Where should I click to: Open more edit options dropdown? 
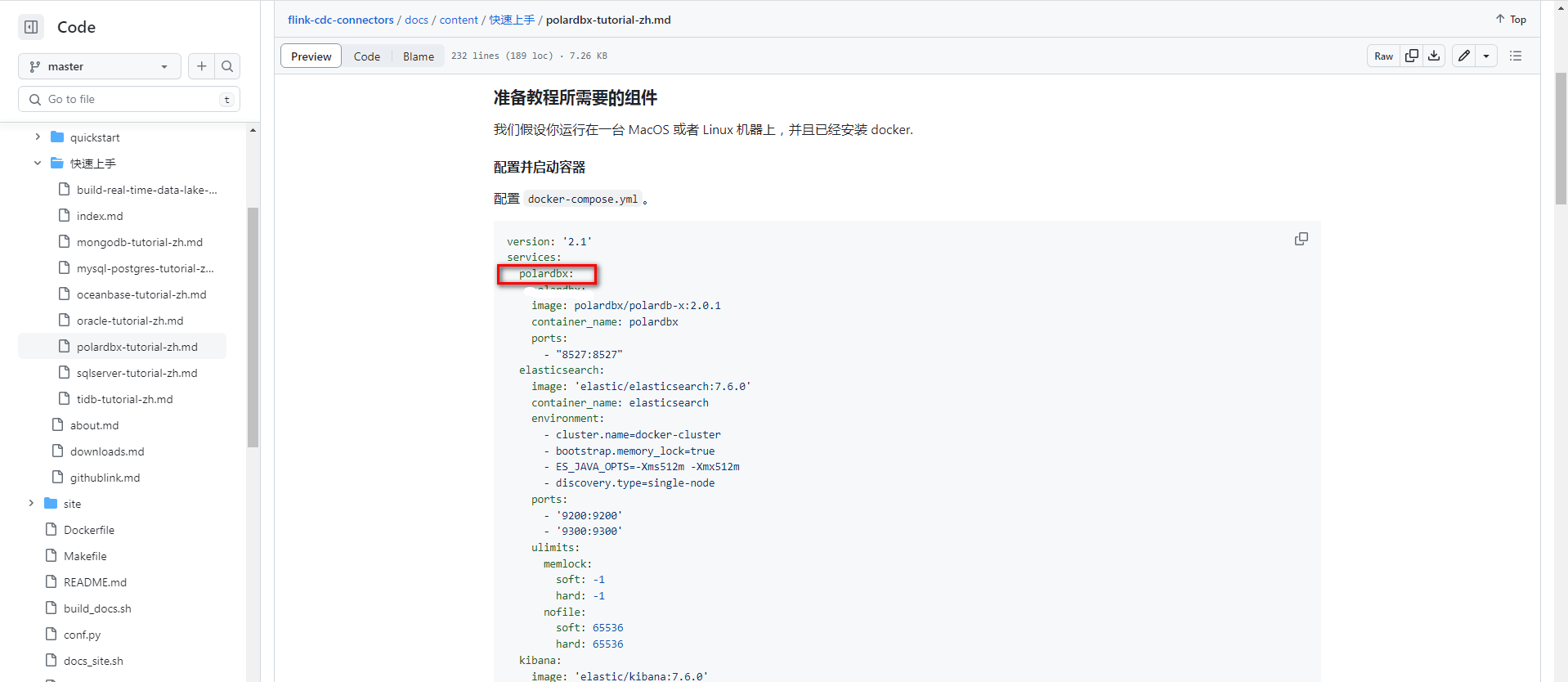click(x=1486, y=56)
